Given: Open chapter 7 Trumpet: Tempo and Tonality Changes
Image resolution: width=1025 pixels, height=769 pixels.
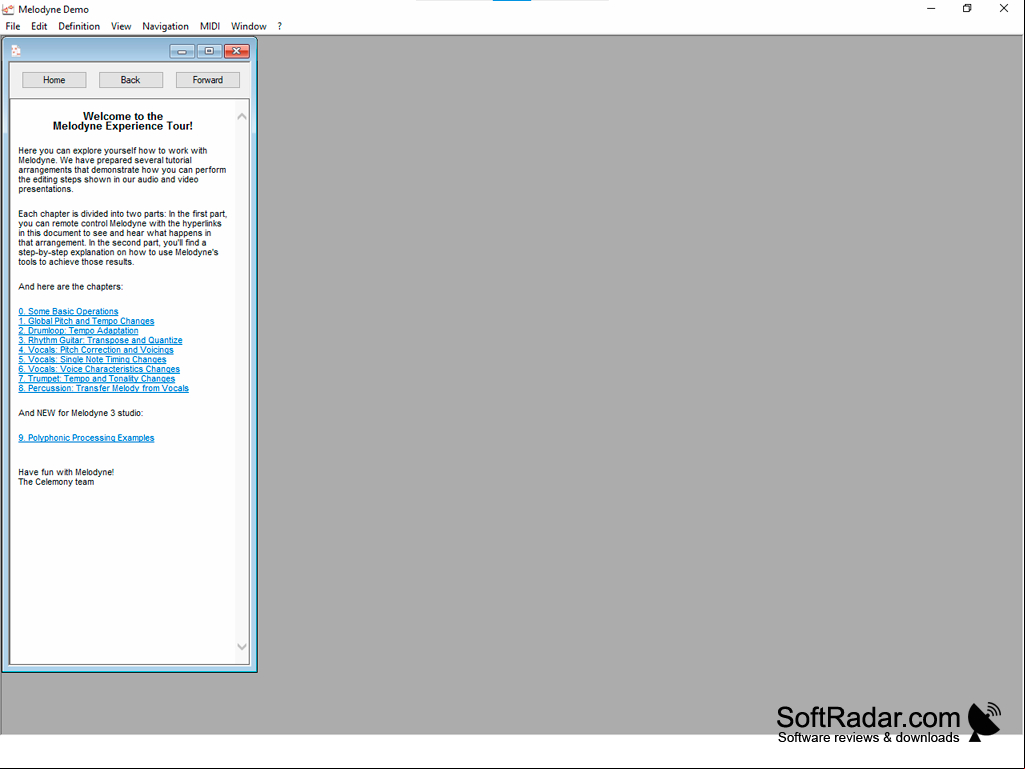Looking at the screenshot, I should (97, 379).
